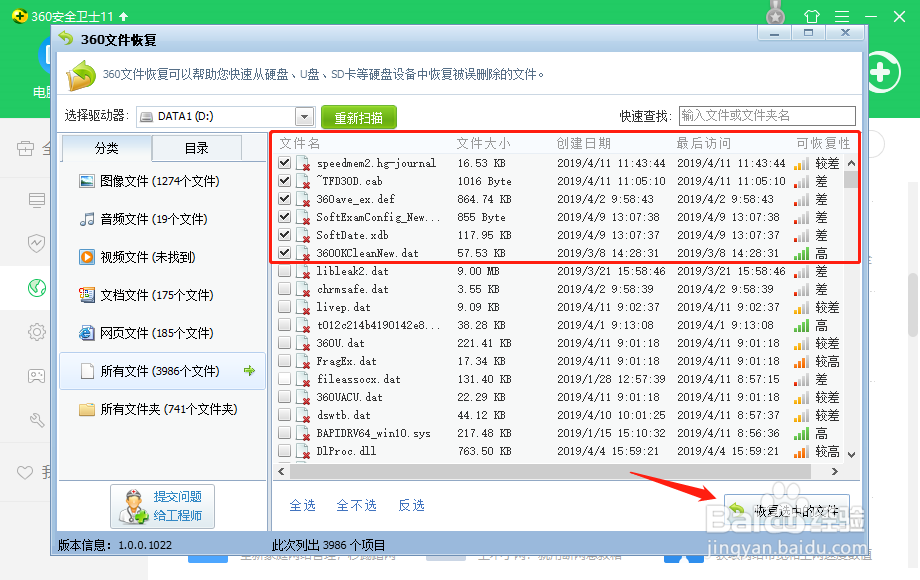Click the 重新扫描 rescan button
The height and width of the screenshot is (580, 920).
pos(359,117)
